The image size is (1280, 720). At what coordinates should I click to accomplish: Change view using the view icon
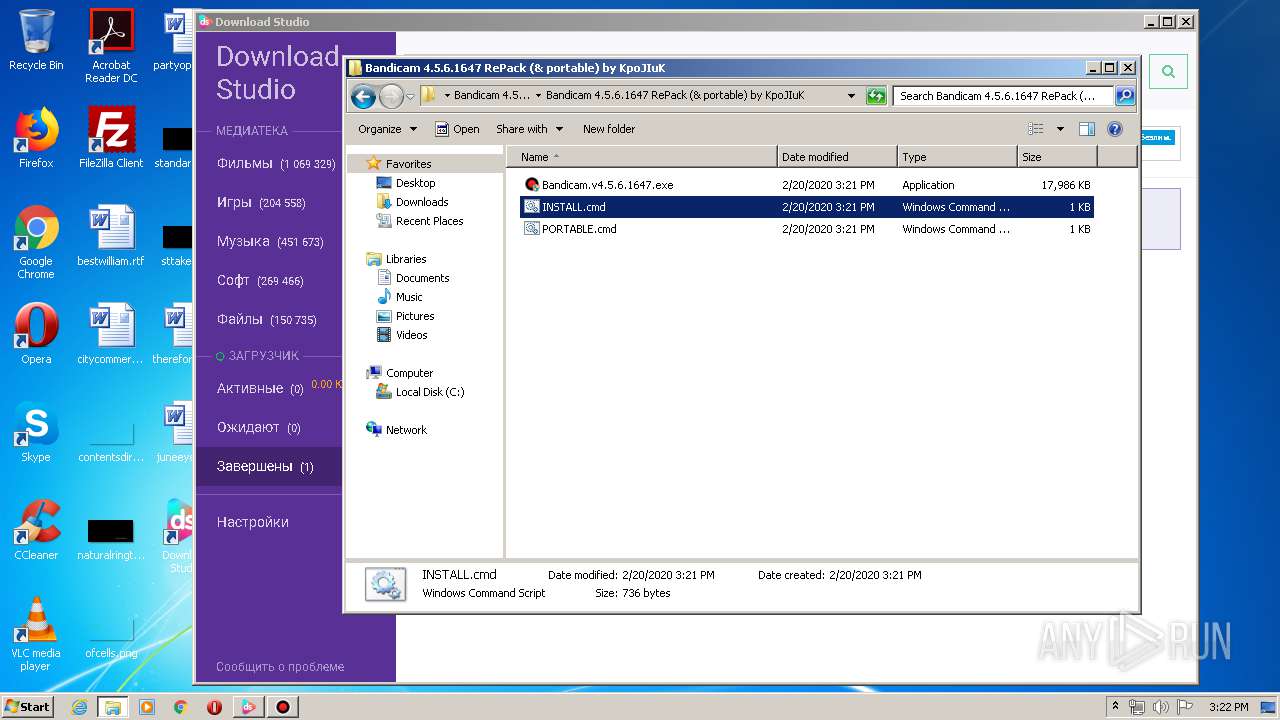click(x=1036, y=129)
